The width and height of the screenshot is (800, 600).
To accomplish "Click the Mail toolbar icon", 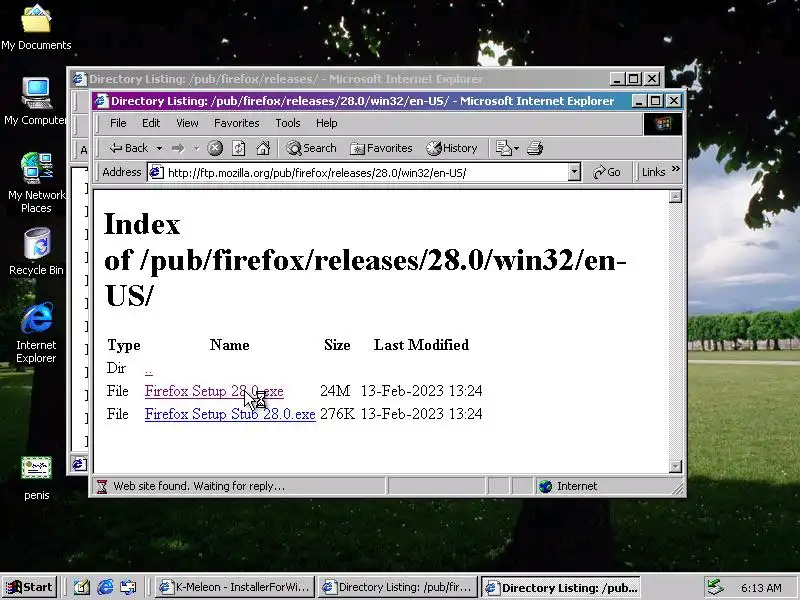I will click(507, 148).
